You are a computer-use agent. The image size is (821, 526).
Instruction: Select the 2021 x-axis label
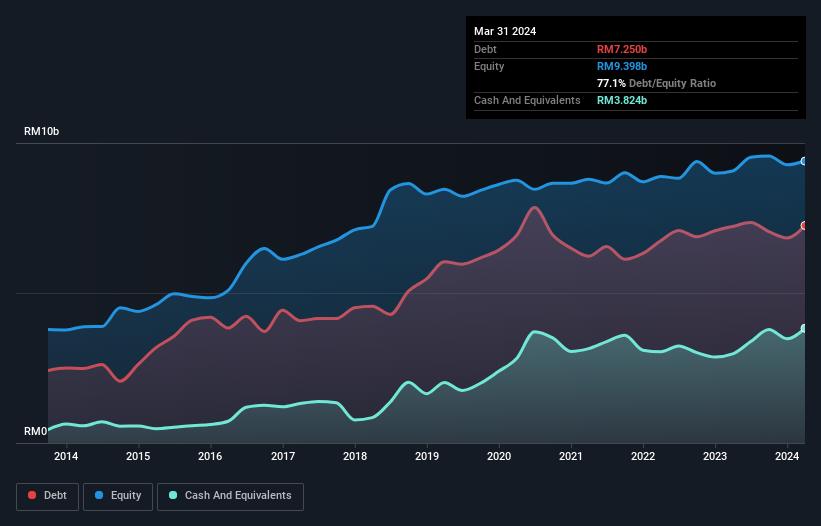pyautogui.click(x=571, y=456)
